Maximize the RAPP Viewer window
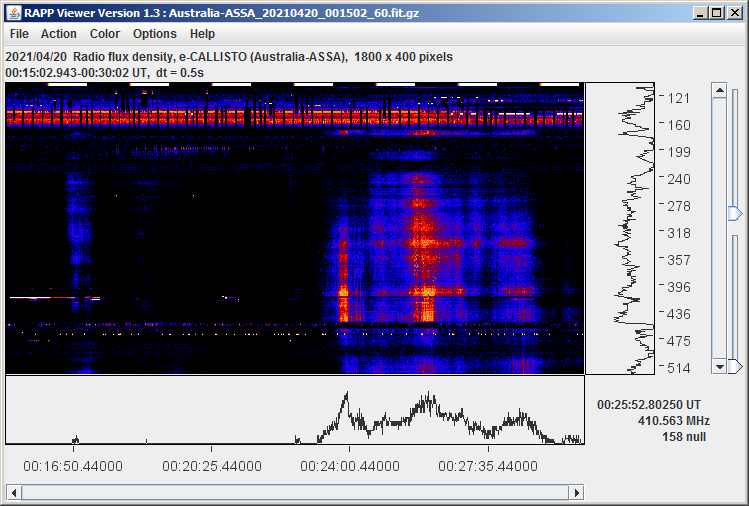Viewport: 749px width, 506px height. point(715,11)
